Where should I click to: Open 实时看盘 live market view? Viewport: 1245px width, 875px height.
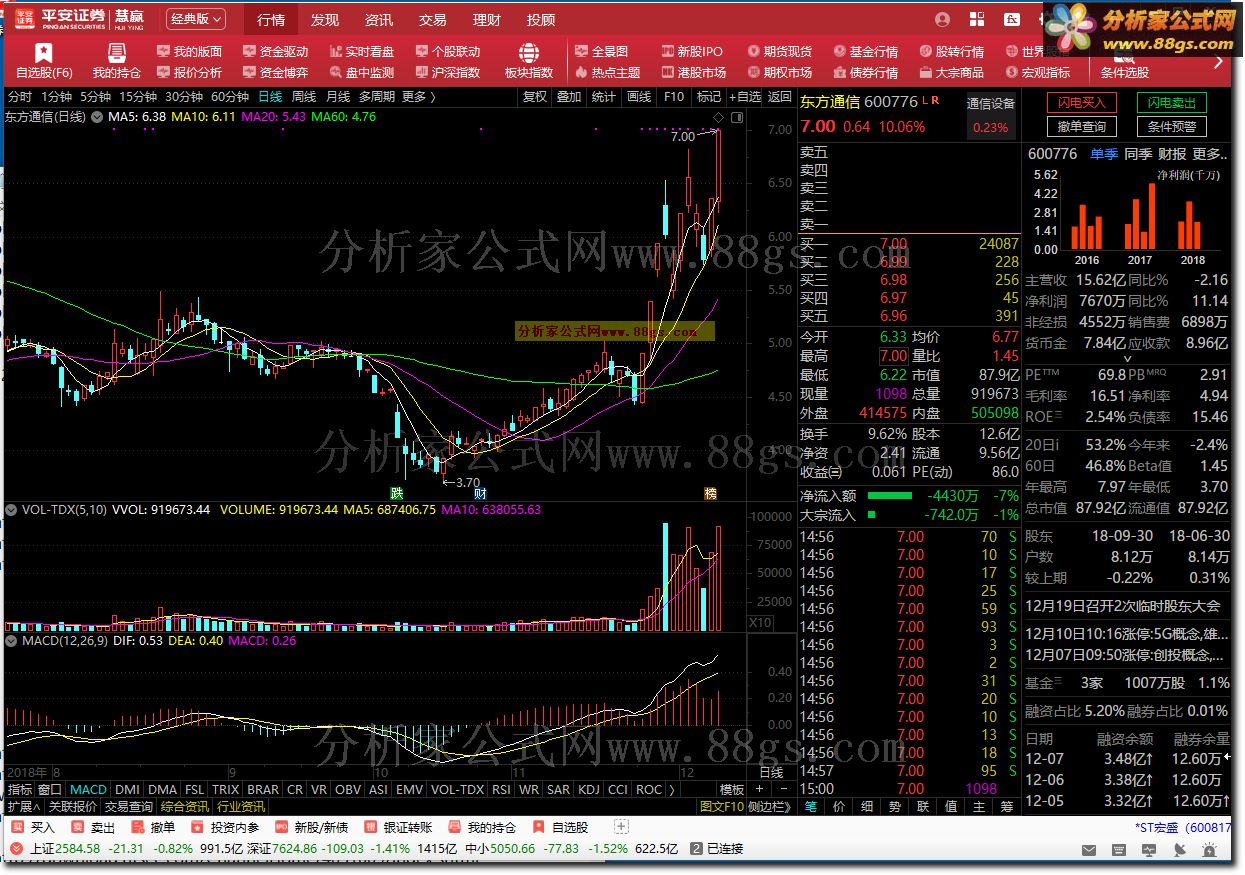coord(361,51)
